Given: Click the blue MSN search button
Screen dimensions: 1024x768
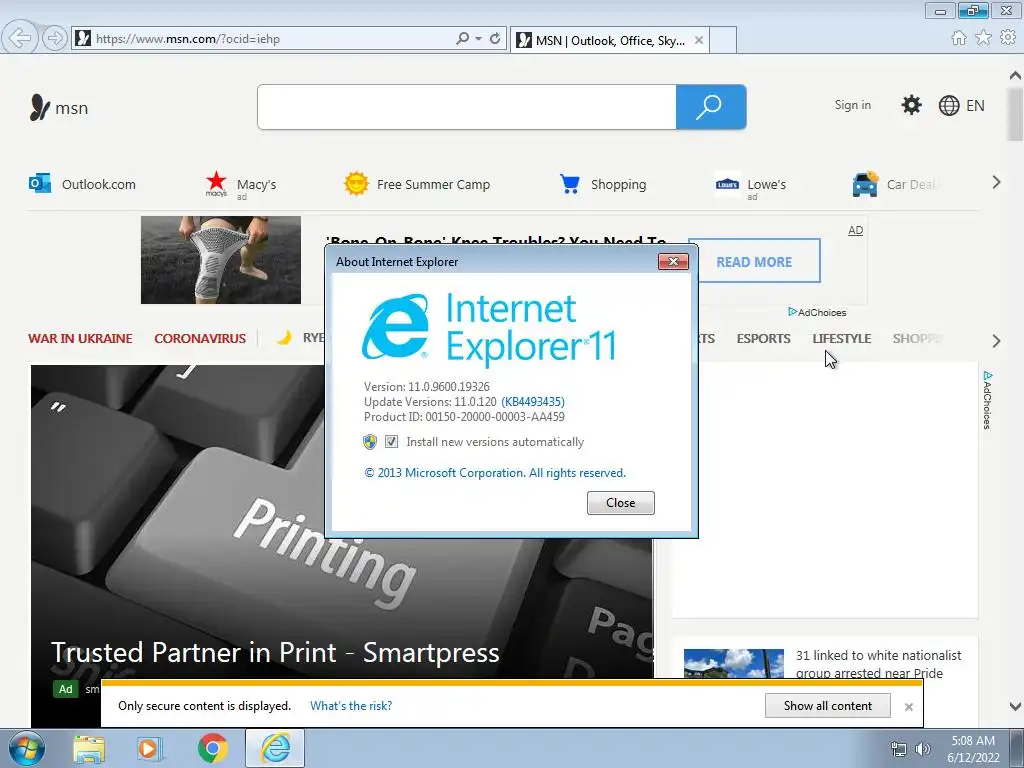Looking at the screenshot, I should [711, 107].
